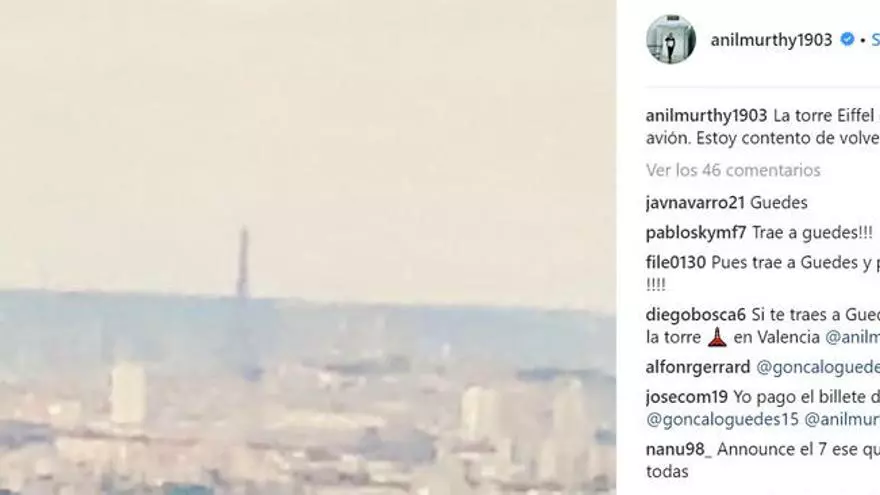Expand Ver los 46 comentarios
The height and width of the screenshot is (495, 880).
[733, 170]
